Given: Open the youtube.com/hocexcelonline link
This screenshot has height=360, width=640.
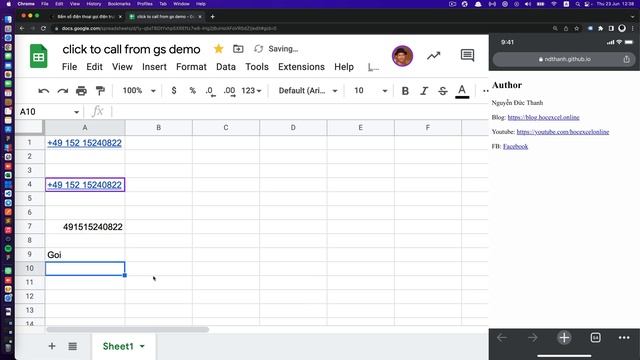Looking at the screenshot, I should 563,132.
